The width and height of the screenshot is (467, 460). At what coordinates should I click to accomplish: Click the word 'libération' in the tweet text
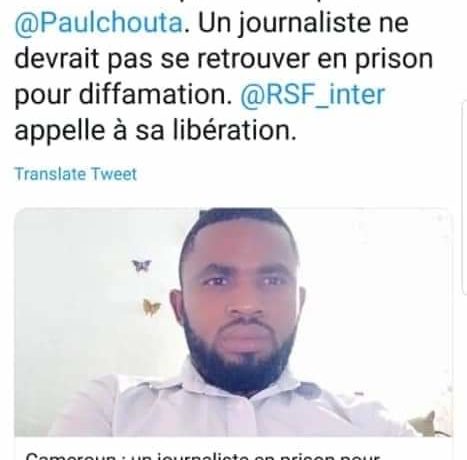pos(232,130)
